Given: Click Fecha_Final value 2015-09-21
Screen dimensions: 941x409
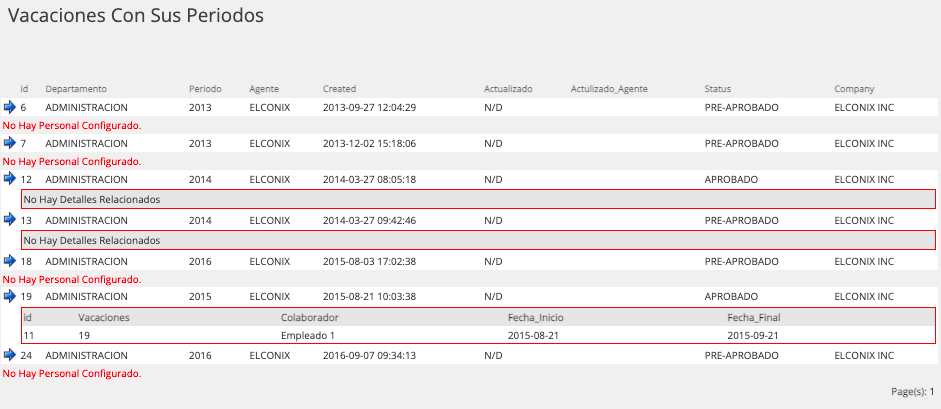Looking at the screenshot, I should [x=753, y=336].
